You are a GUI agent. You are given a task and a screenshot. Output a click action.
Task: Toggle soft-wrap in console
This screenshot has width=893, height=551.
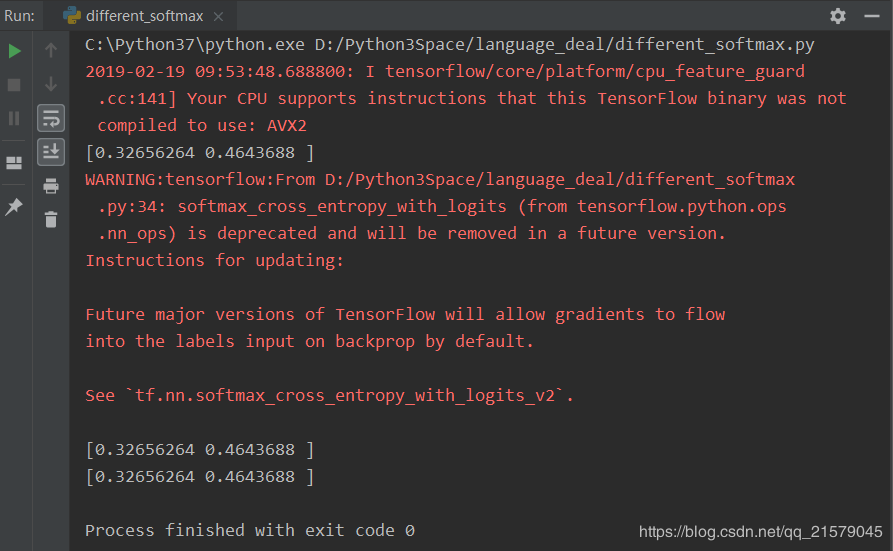[51, 119]
